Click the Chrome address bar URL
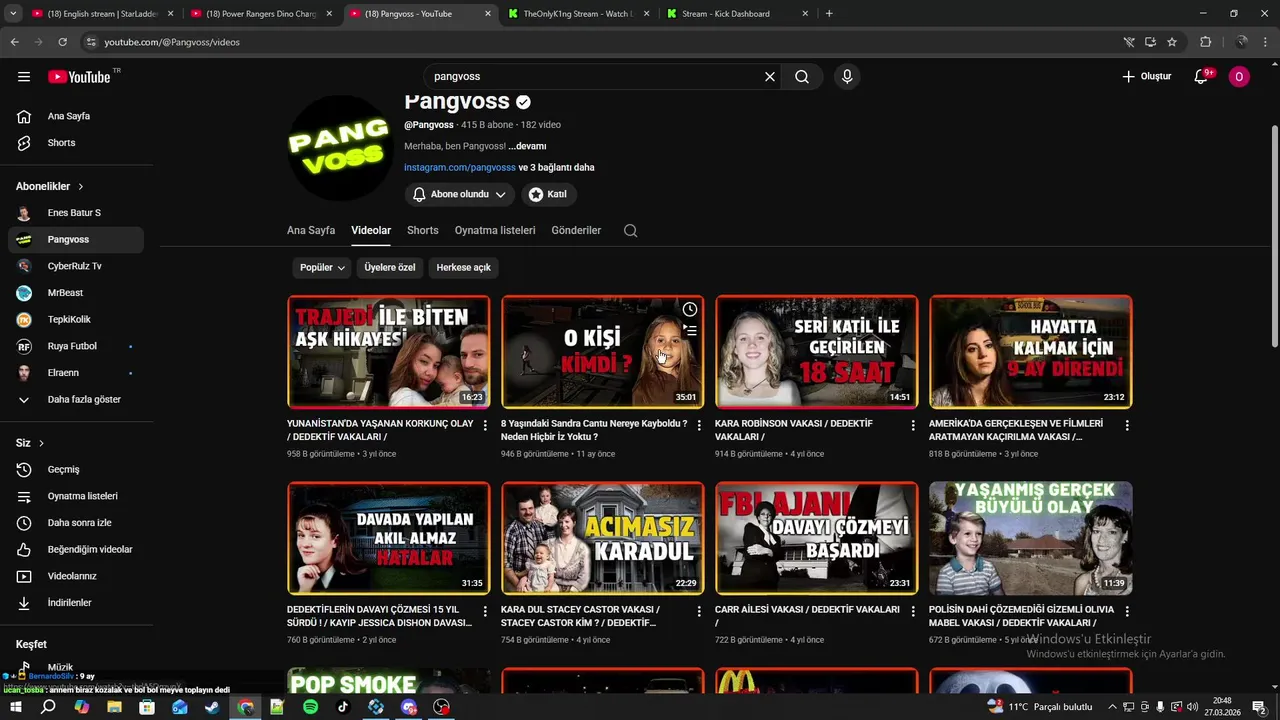The image size is (1280, 720). point(172,42)
